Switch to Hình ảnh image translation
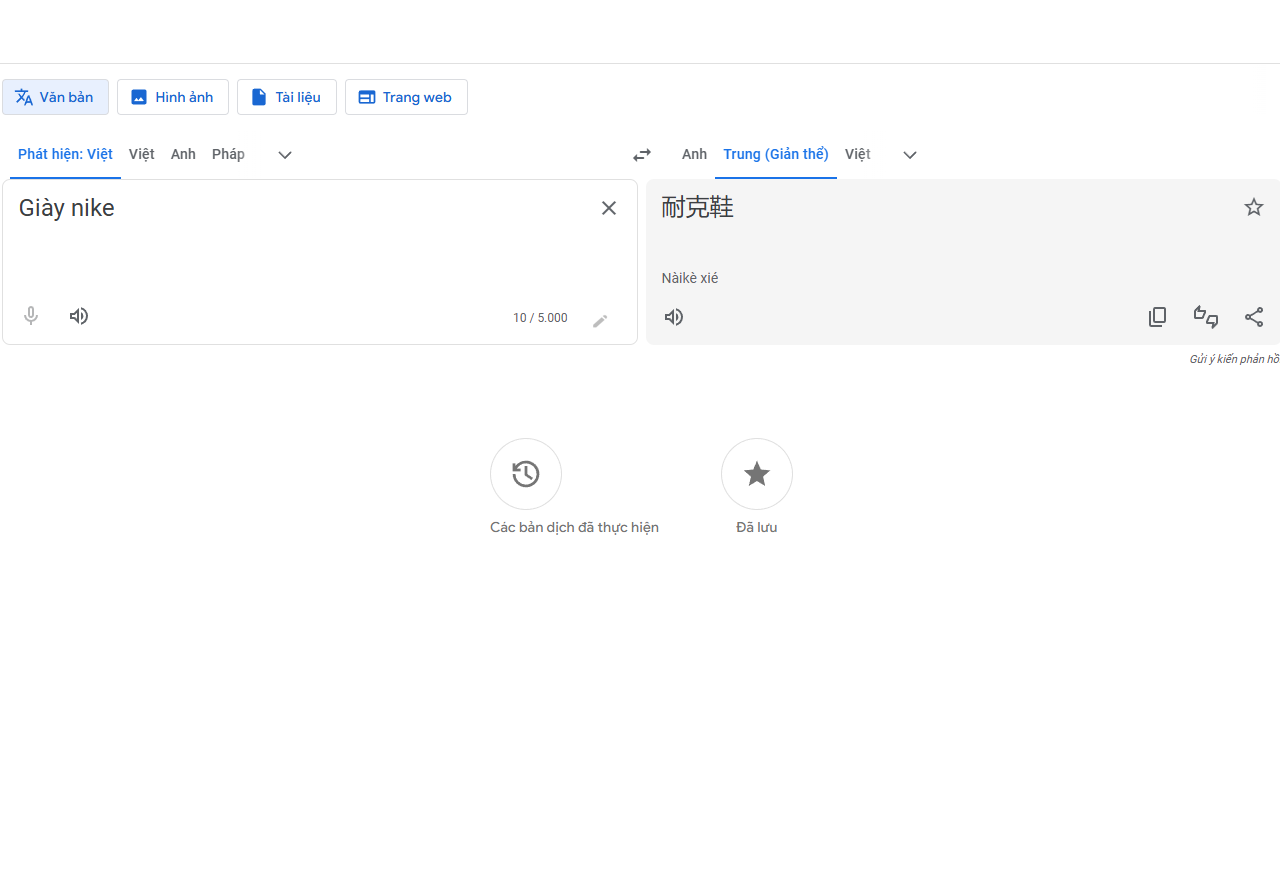The width and height of the screenshot is (1280, 880). click(173, 97)
